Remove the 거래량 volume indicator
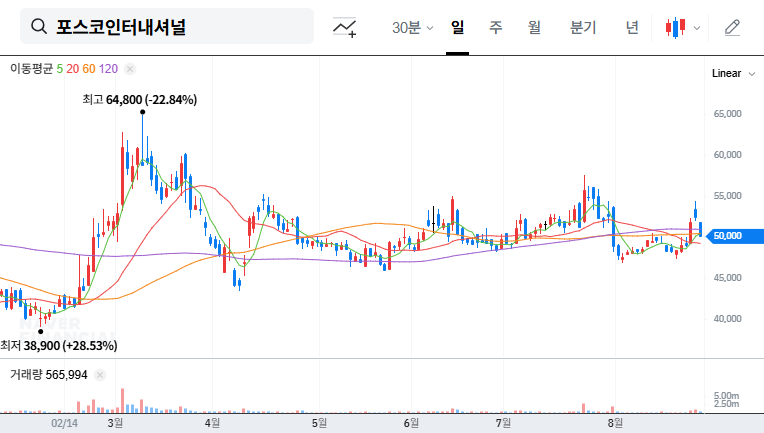The height and width of the screenshot is (433, 764). (x=100, y=375)
